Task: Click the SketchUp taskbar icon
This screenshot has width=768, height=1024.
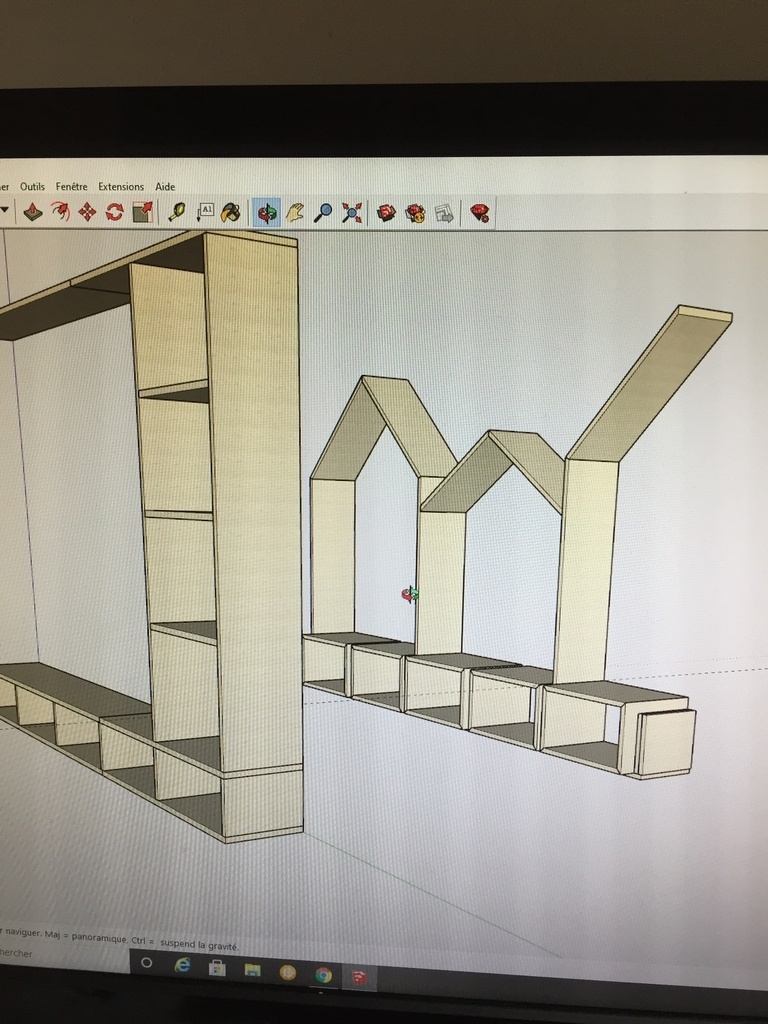Action: 359,978
